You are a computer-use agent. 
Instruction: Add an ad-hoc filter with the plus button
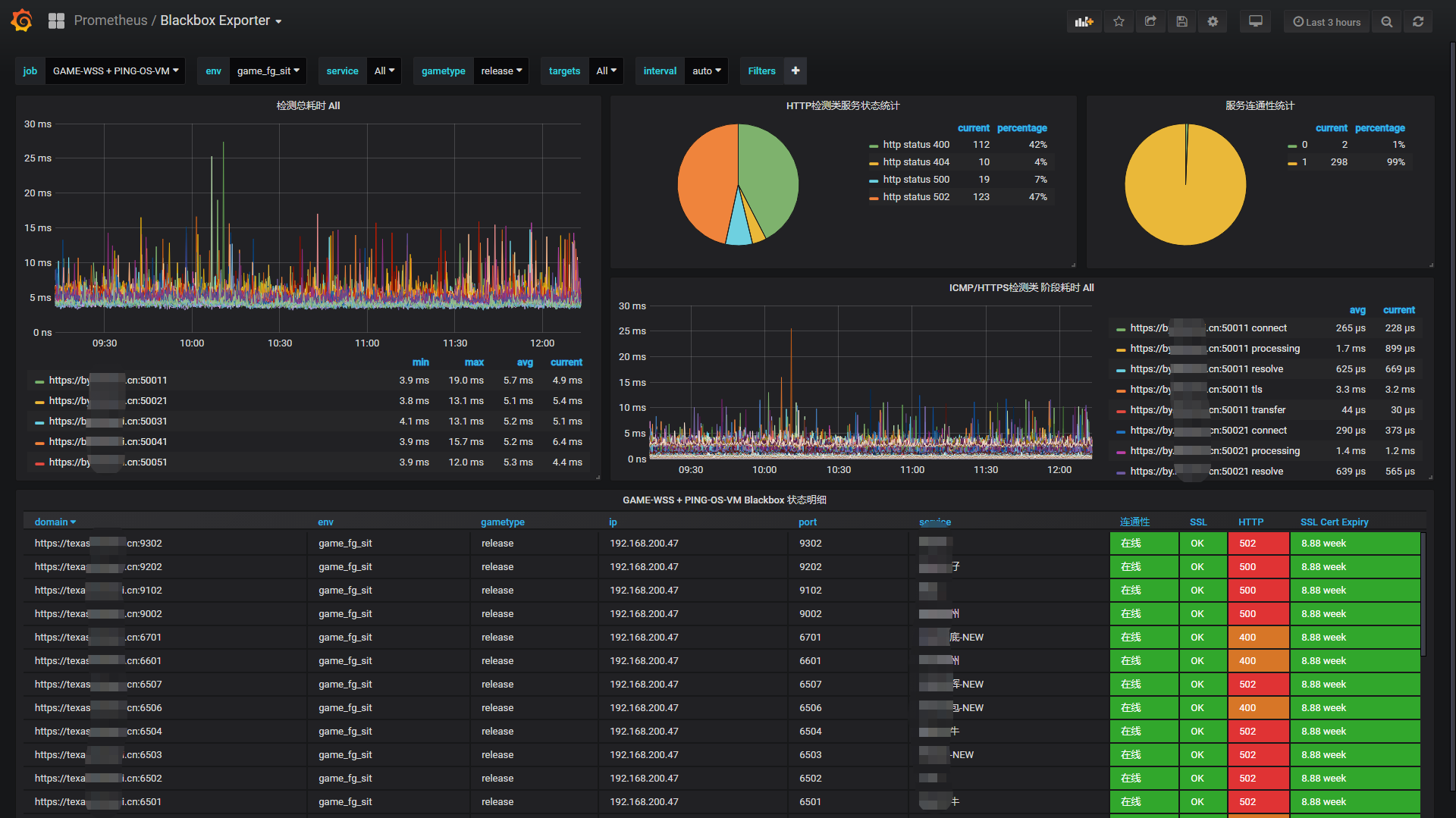coord(795,71)
